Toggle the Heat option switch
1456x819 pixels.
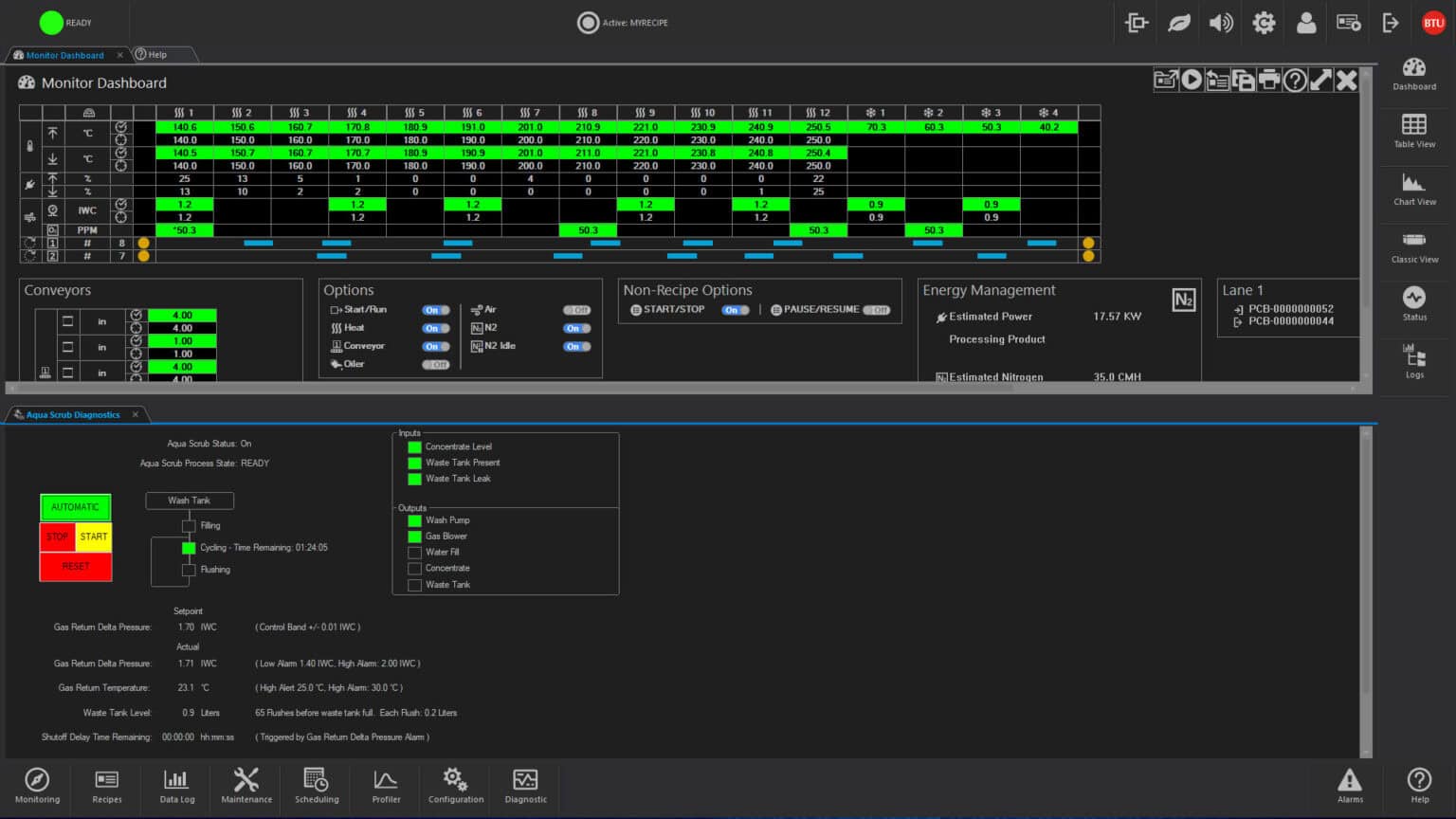click(435, 328)
